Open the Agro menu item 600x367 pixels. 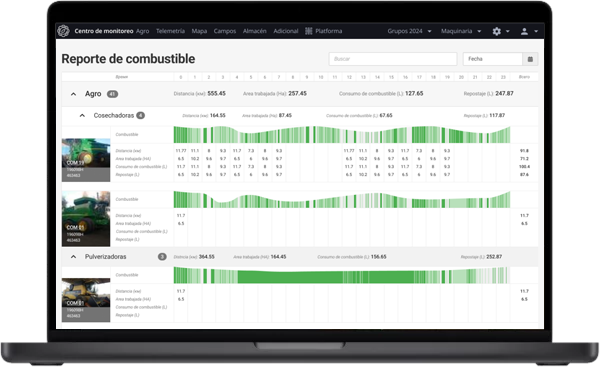[143, 31]
